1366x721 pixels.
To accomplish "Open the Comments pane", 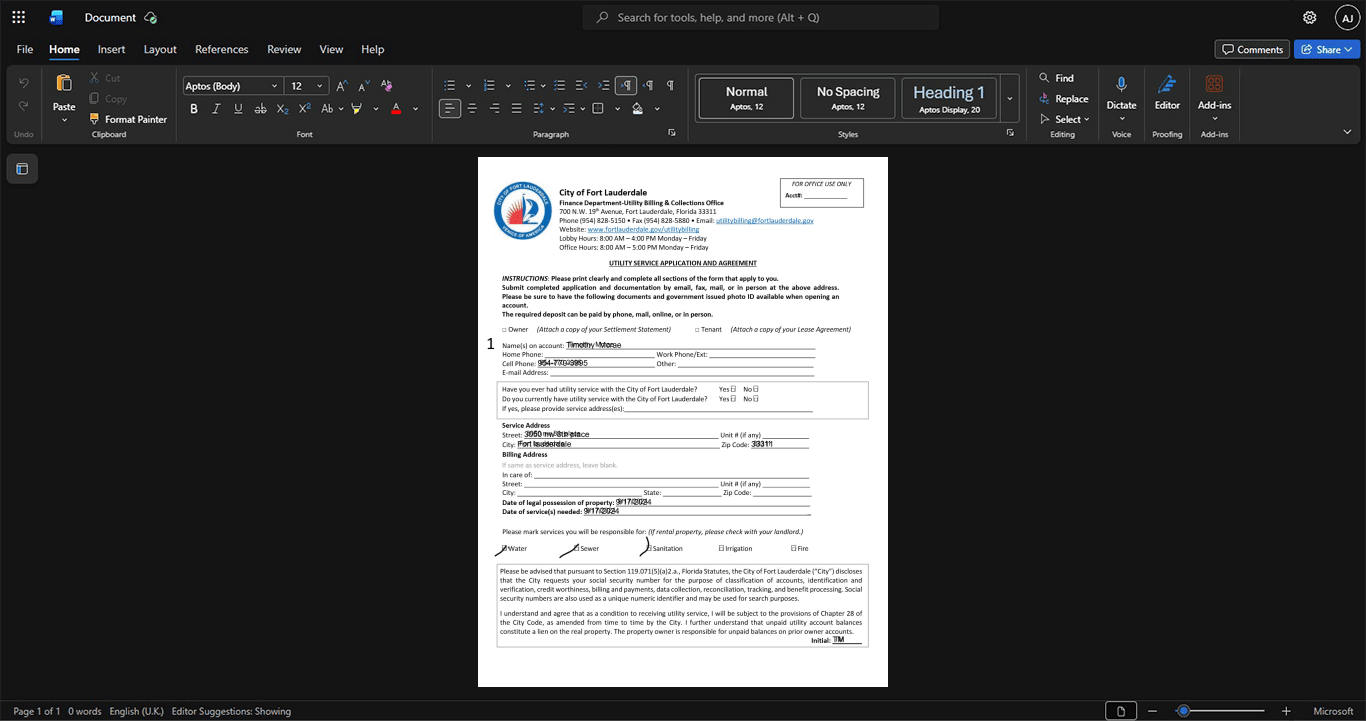I will tap(1251, 49).
